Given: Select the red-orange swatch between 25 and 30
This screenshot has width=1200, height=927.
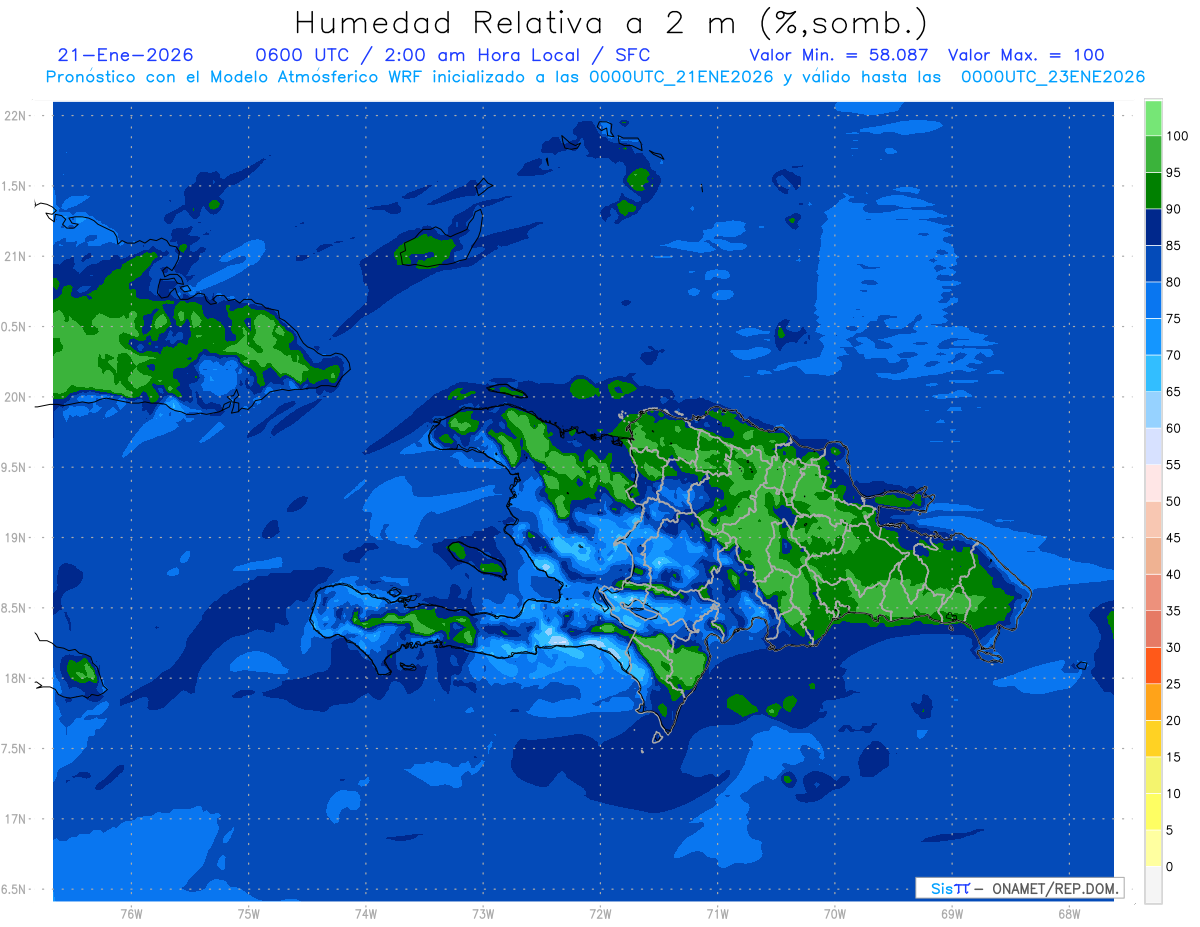Looking at the screenshot, I should (1153, 665).
